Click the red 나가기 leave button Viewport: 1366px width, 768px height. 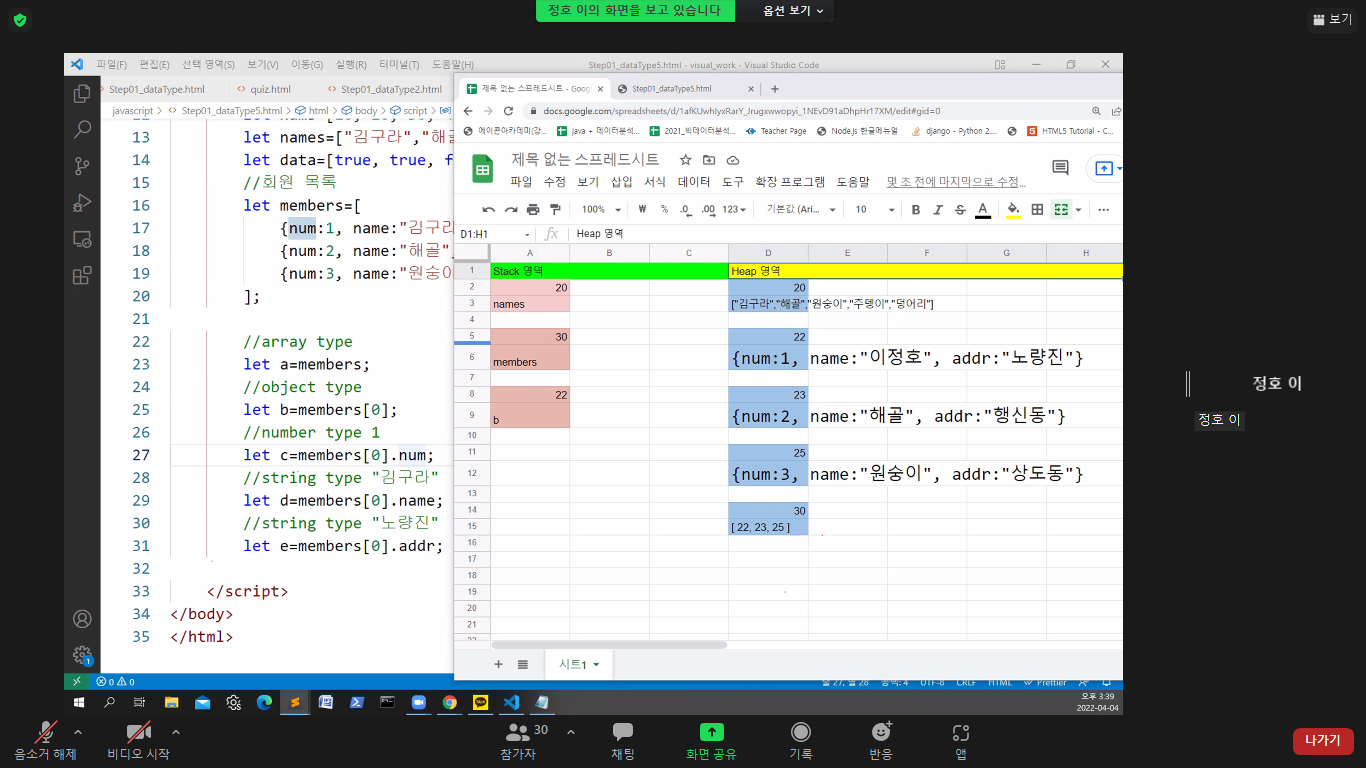pyautogui.click(x=1322, y=740)
